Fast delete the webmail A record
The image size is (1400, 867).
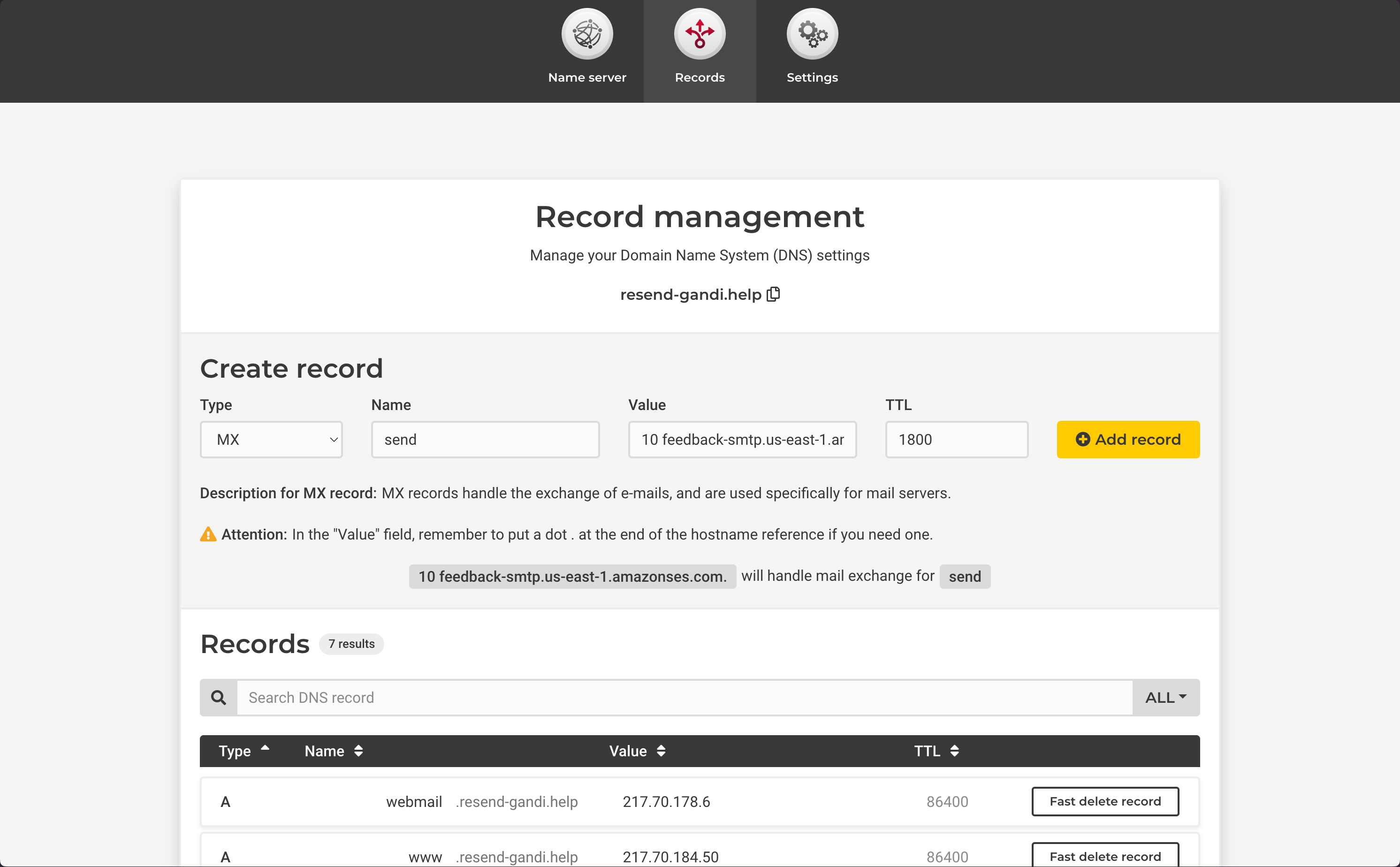[x=1105, y=801]
